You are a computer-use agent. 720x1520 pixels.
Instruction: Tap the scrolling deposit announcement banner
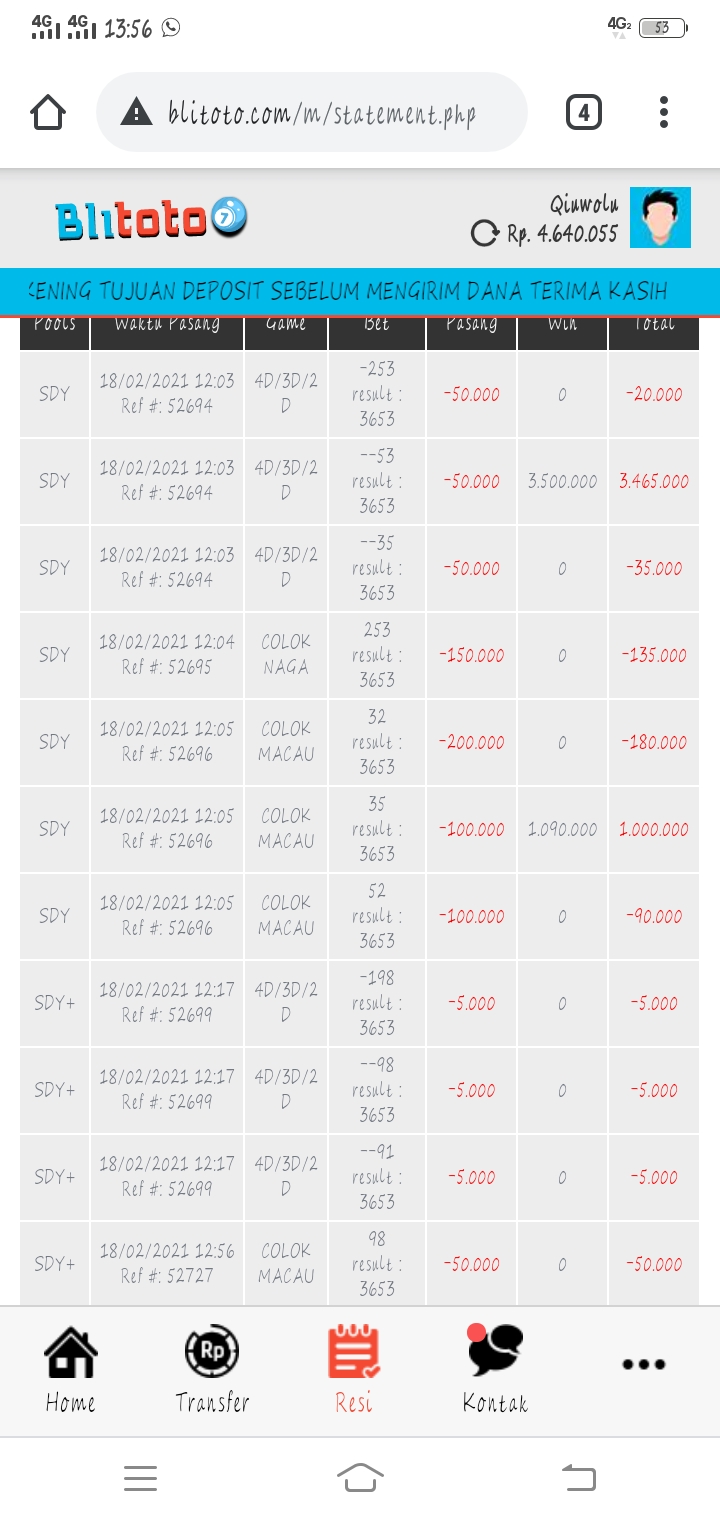point(360,291)
